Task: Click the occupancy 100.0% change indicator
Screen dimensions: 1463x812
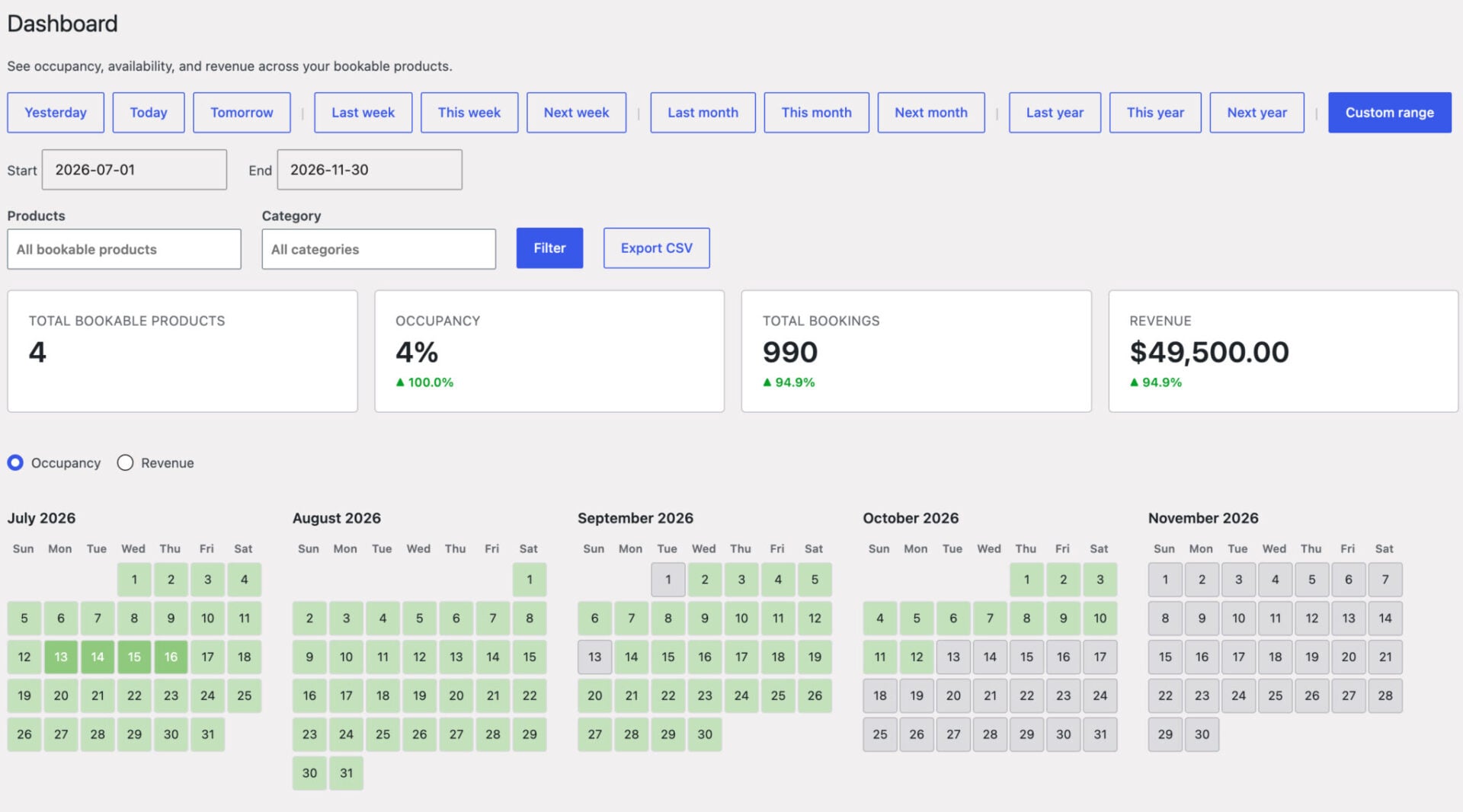Action: pyautogui.click(x=424, y=382)
